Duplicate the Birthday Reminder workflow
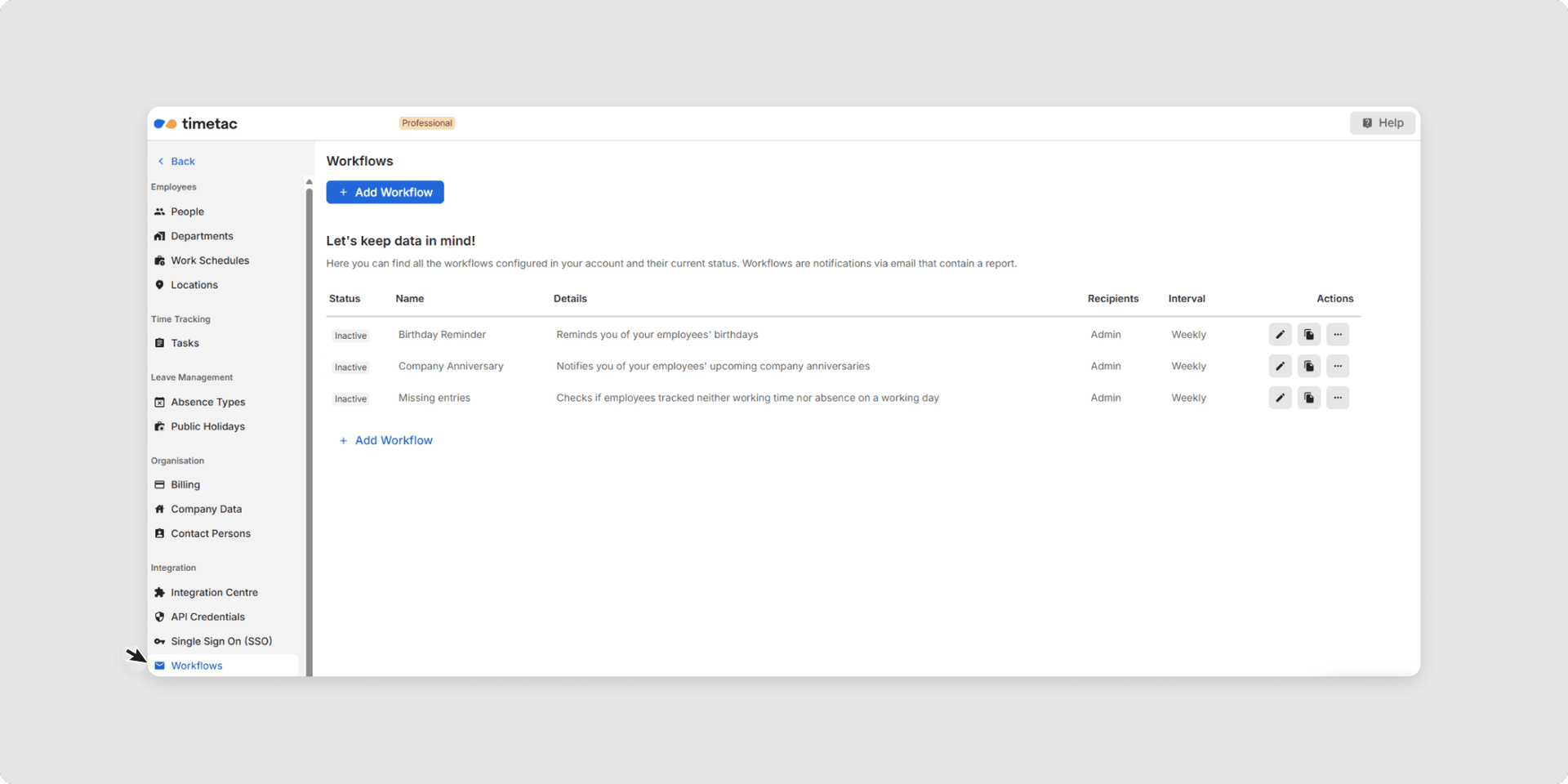1568x784 pixels. [x=1308, y=335]
